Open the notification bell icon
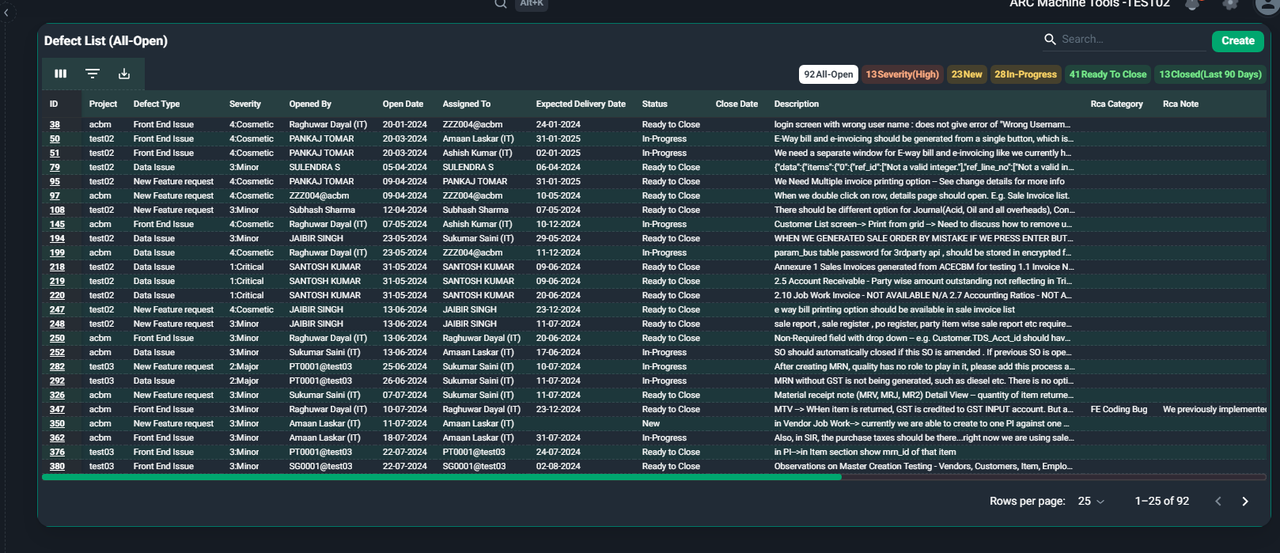 point(1193,4)
